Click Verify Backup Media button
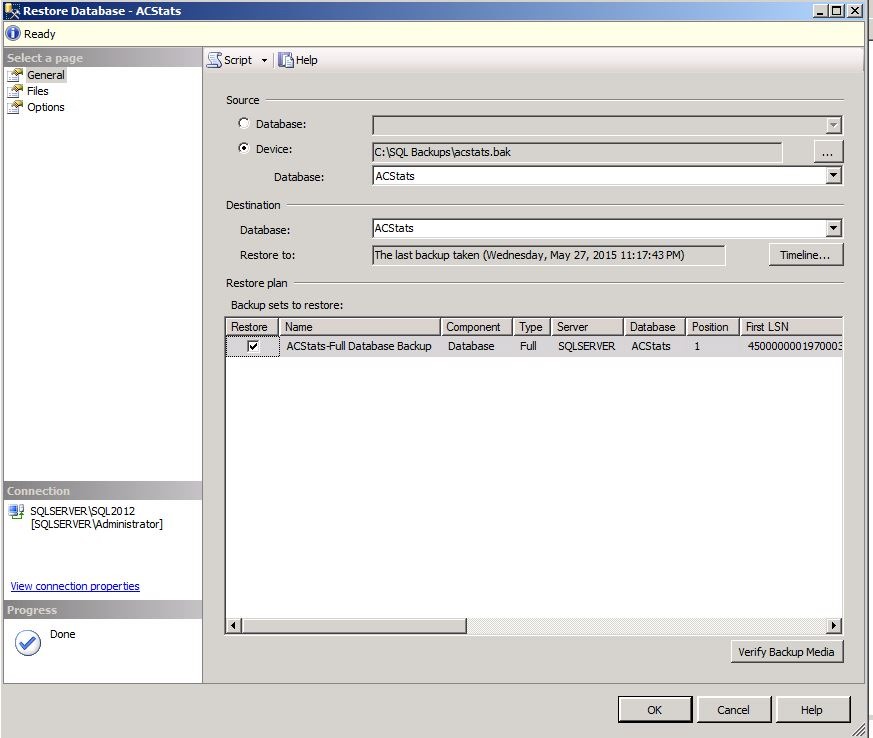The height and width of the screenshot is (738, 873). 788,652
